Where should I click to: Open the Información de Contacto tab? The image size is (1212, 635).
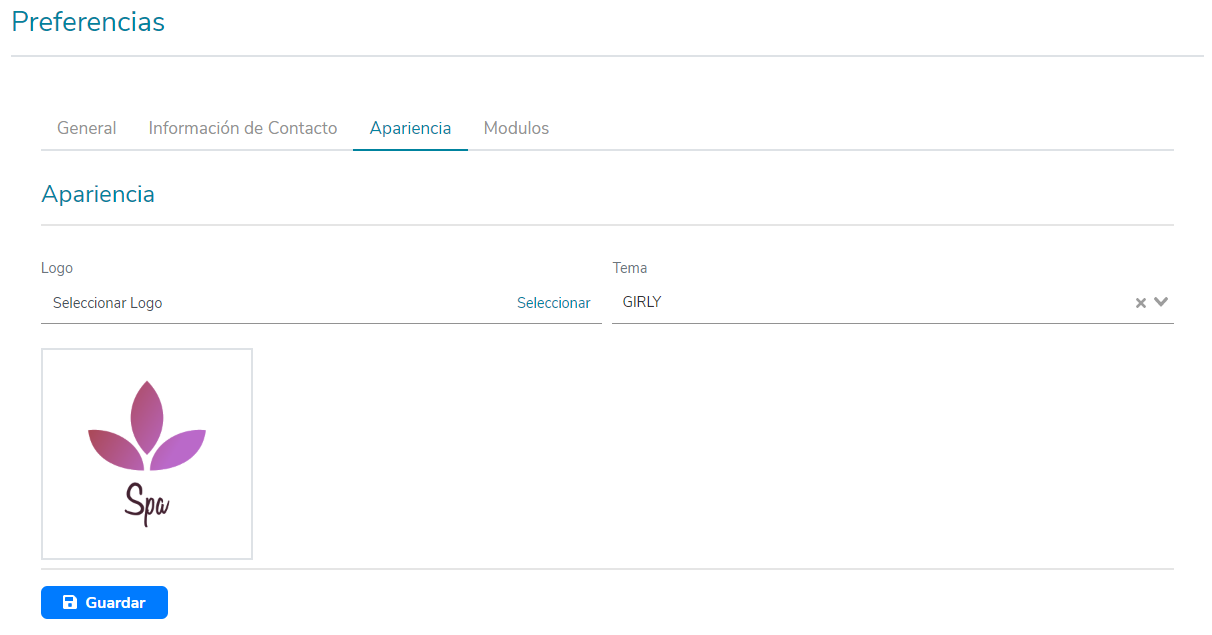[243, 128]
